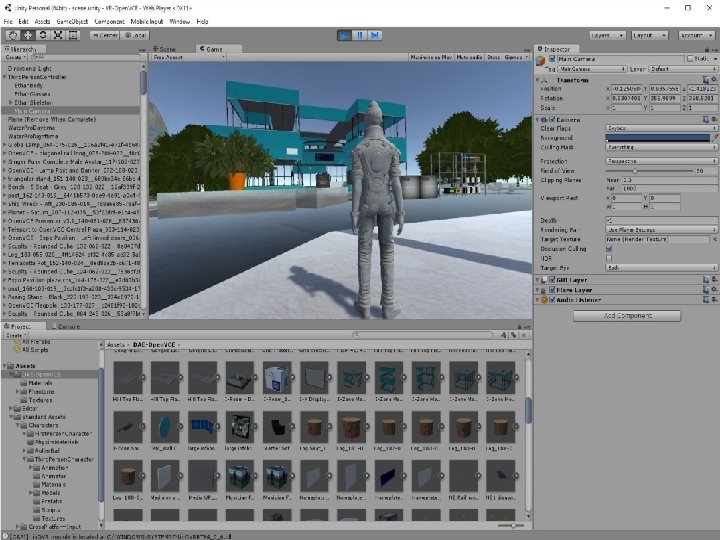Switch to the Scene tab

coord(166,48)
